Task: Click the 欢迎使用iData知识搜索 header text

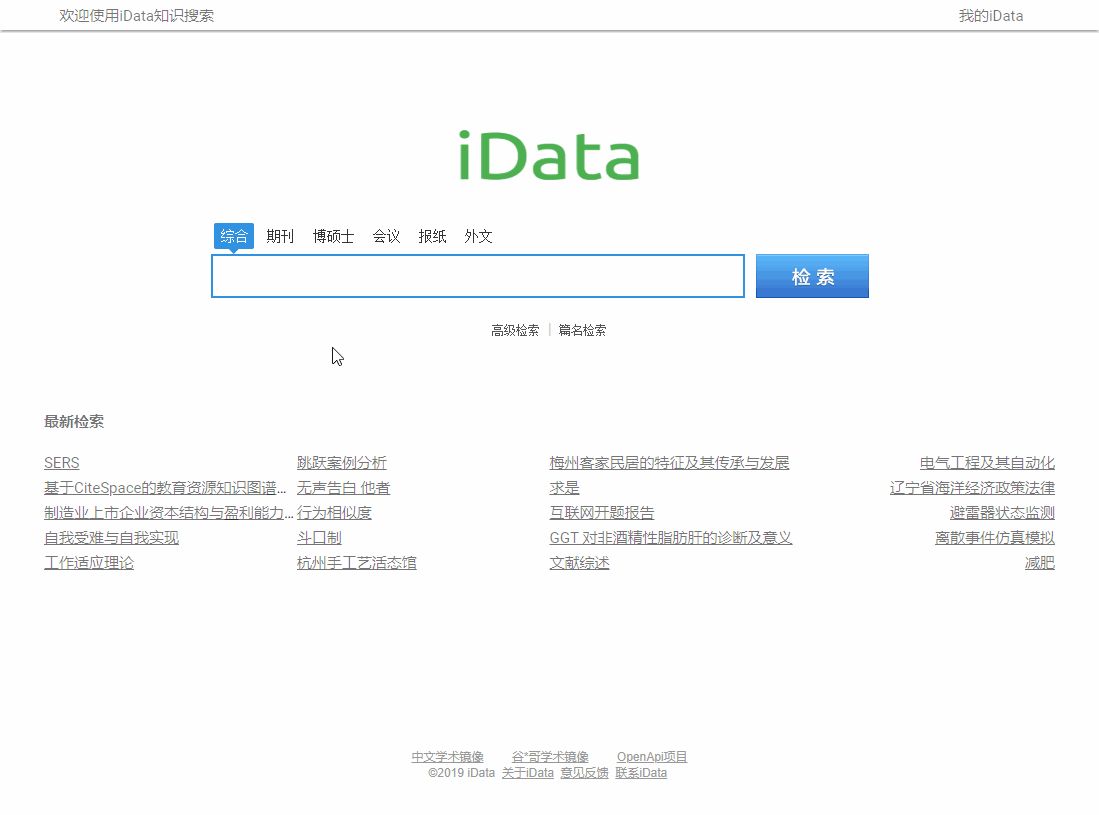Action: [137, 15]
